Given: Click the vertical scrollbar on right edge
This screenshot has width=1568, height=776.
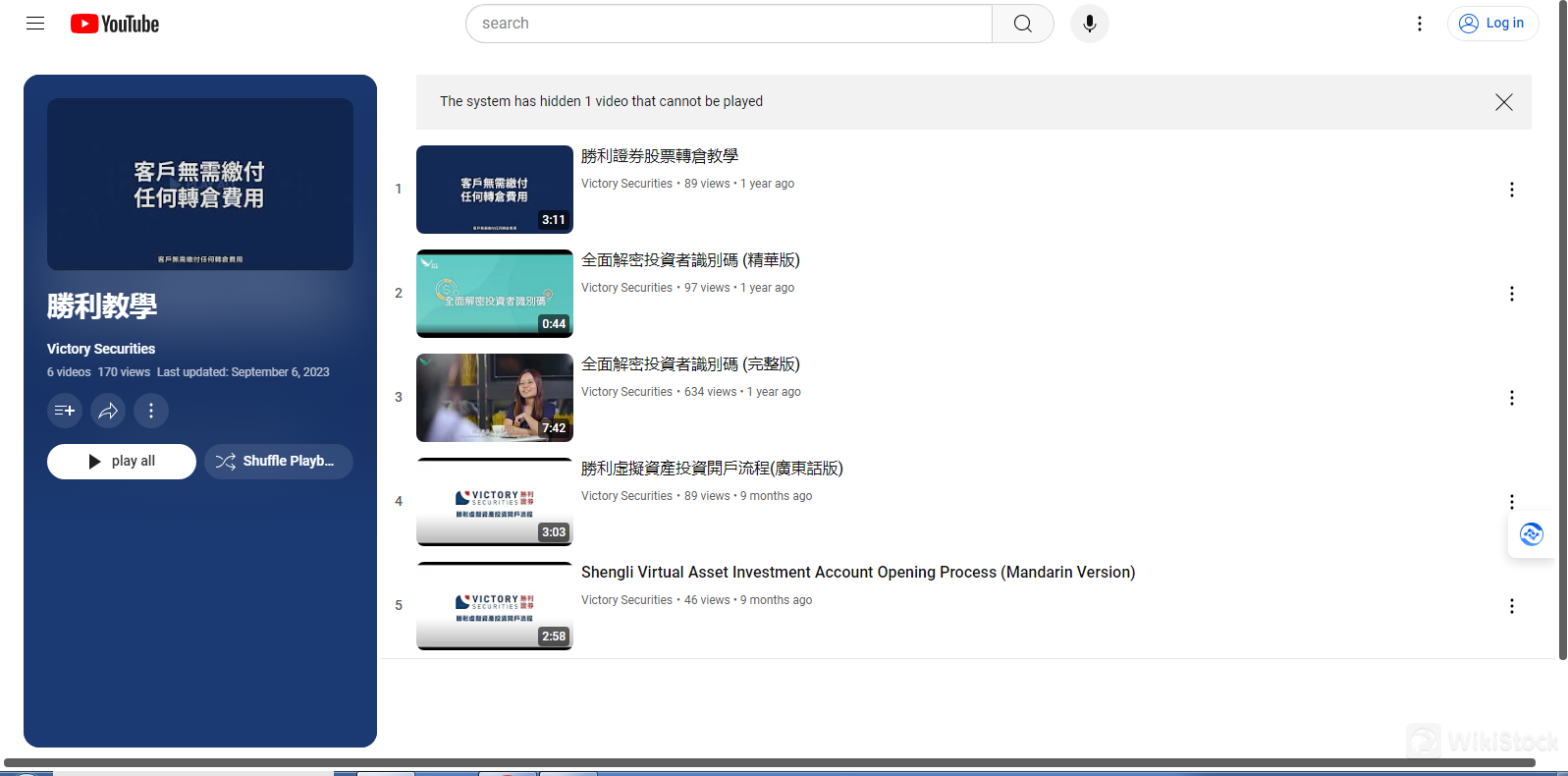Looking at the screenshot, I should point(1563,330).
